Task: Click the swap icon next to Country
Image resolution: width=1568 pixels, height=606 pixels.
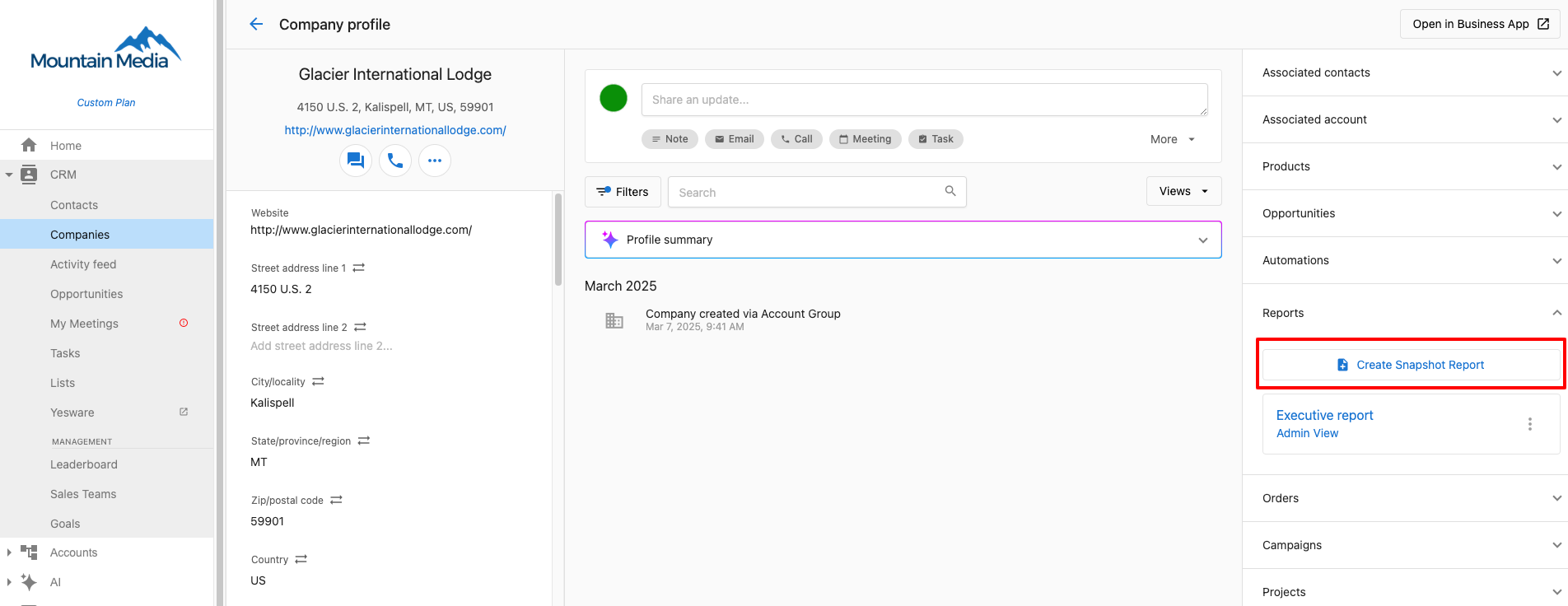Action: click(301, 559)
